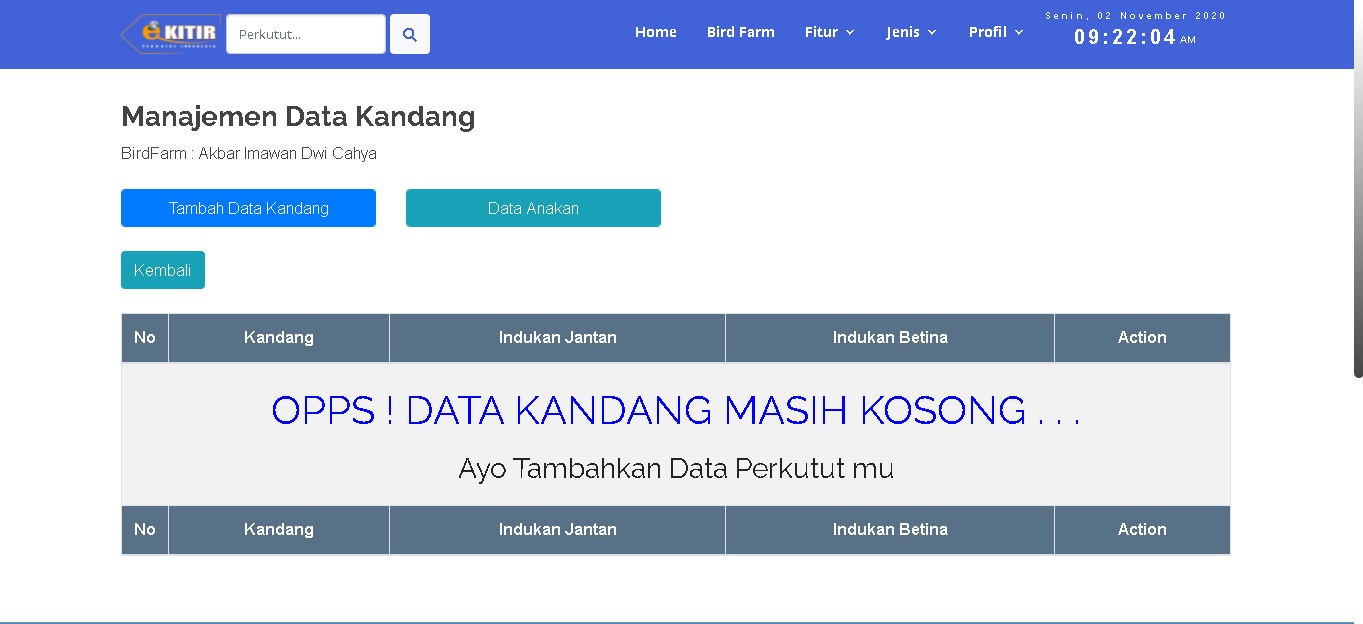
Task: Expand the Jenis dropdown menu
Action: pos(911,32)
